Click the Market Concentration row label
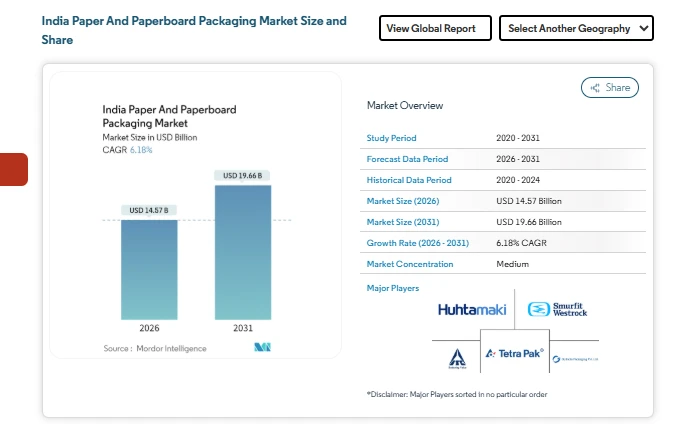Screen dimensions: 695x424 tap(410, 264)
